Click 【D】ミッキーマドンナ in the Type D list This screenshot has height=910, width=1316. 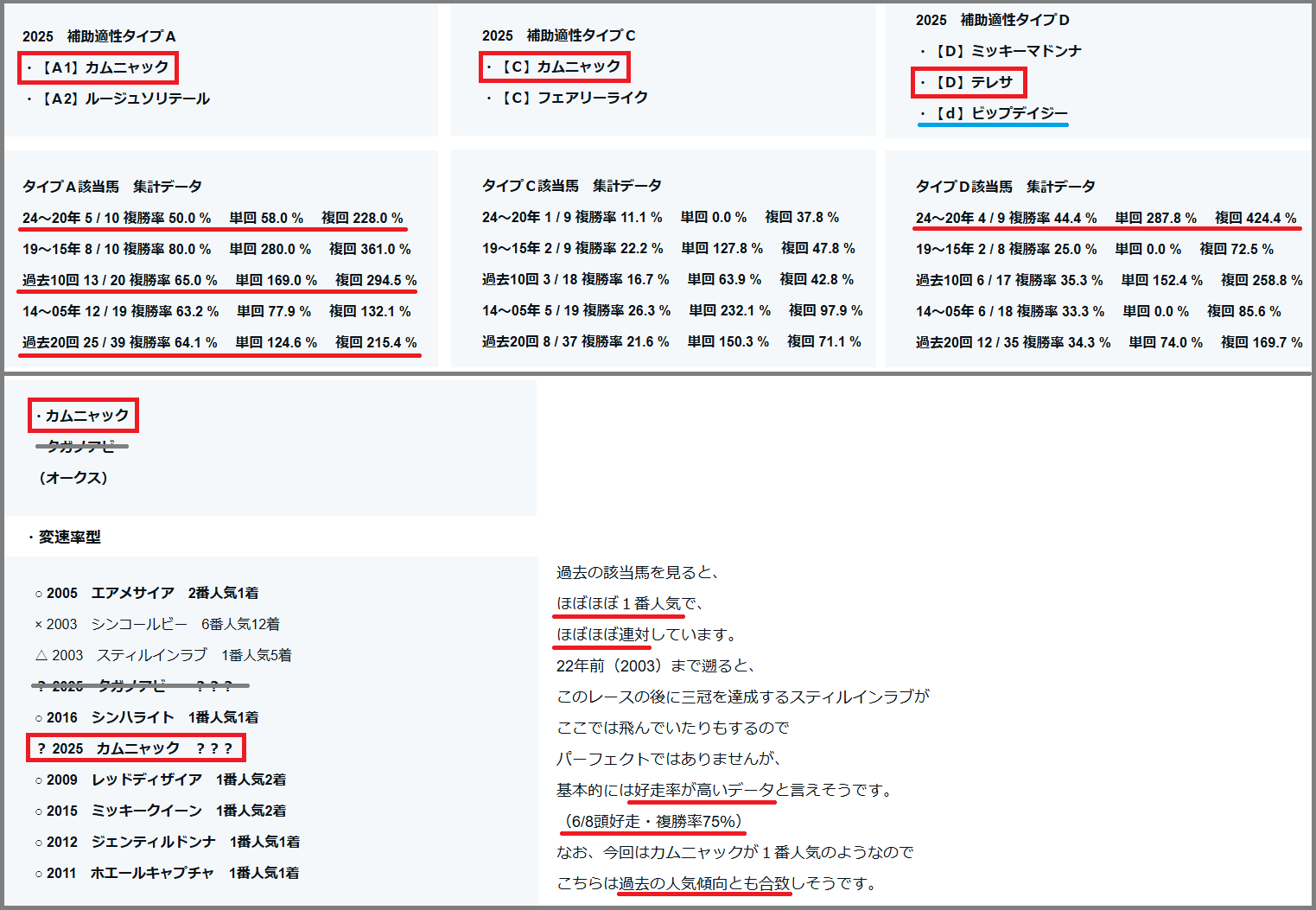pyautogui.click(x=1001, y=51)
